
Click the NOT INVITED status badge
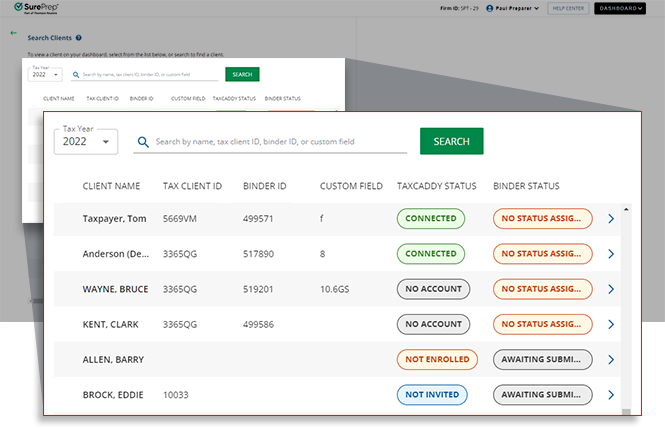(433, 395)
